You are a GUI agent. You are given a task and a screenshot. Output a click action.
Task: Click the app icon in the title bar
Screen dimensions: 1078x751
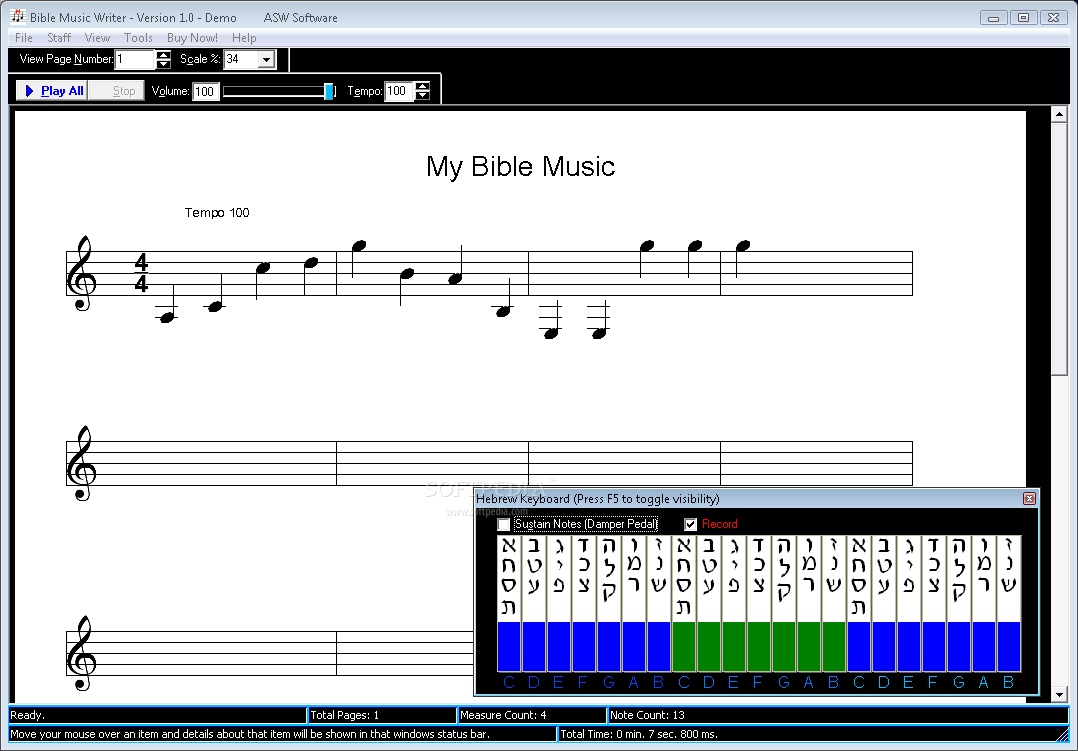(16, 17)
